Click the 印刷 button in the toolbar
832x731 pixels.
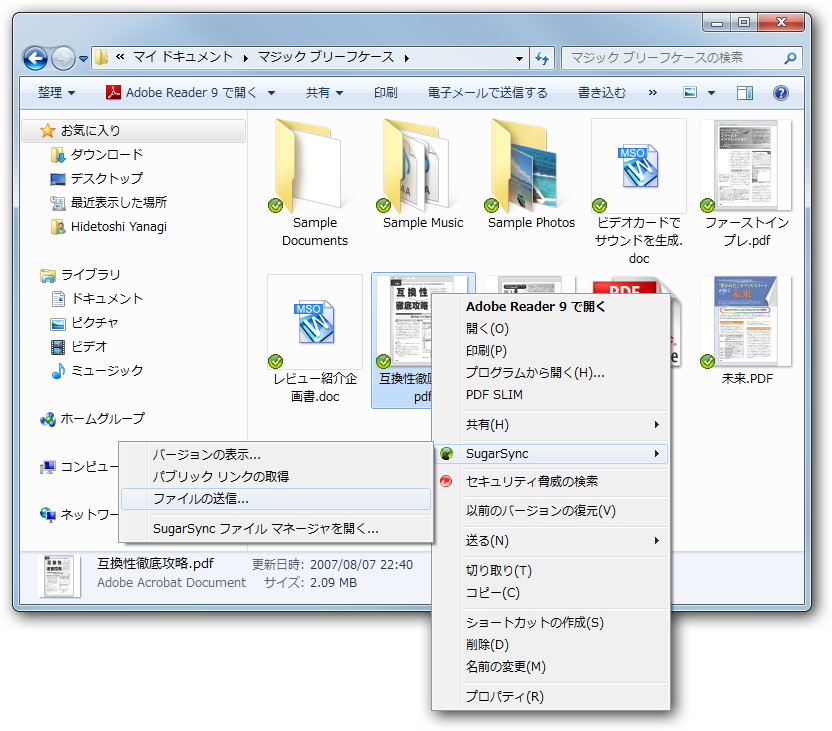pos(384,92)
